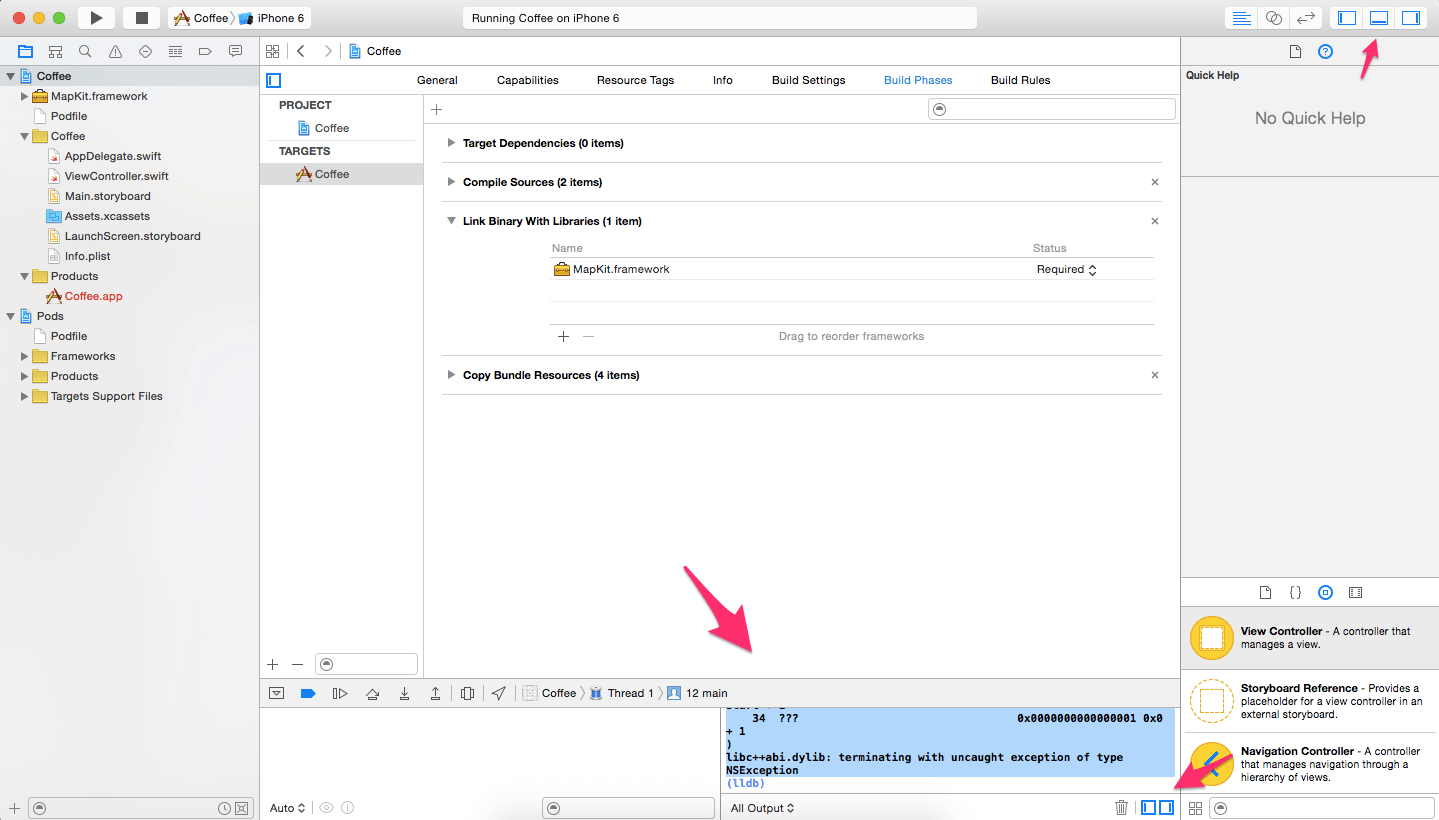
Task: Delete the Compile Sources phase
Action: (x=1155, y=182)
